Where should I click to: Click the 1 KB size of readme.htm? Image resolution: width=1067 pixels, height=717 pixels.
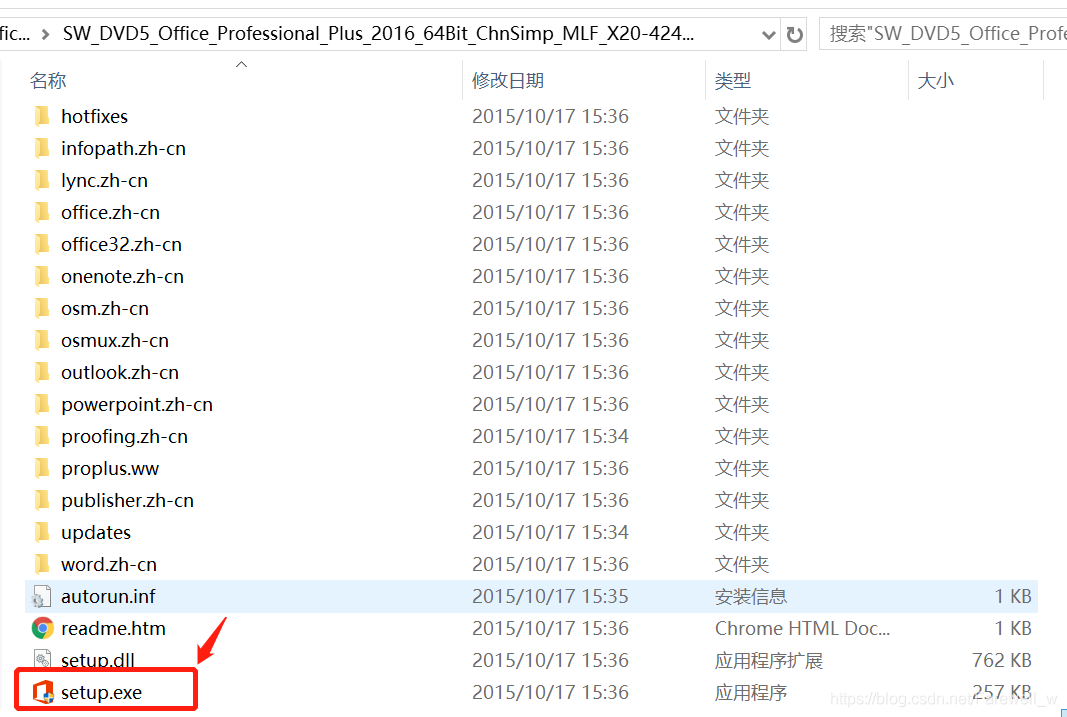[x=1013, y=629]
